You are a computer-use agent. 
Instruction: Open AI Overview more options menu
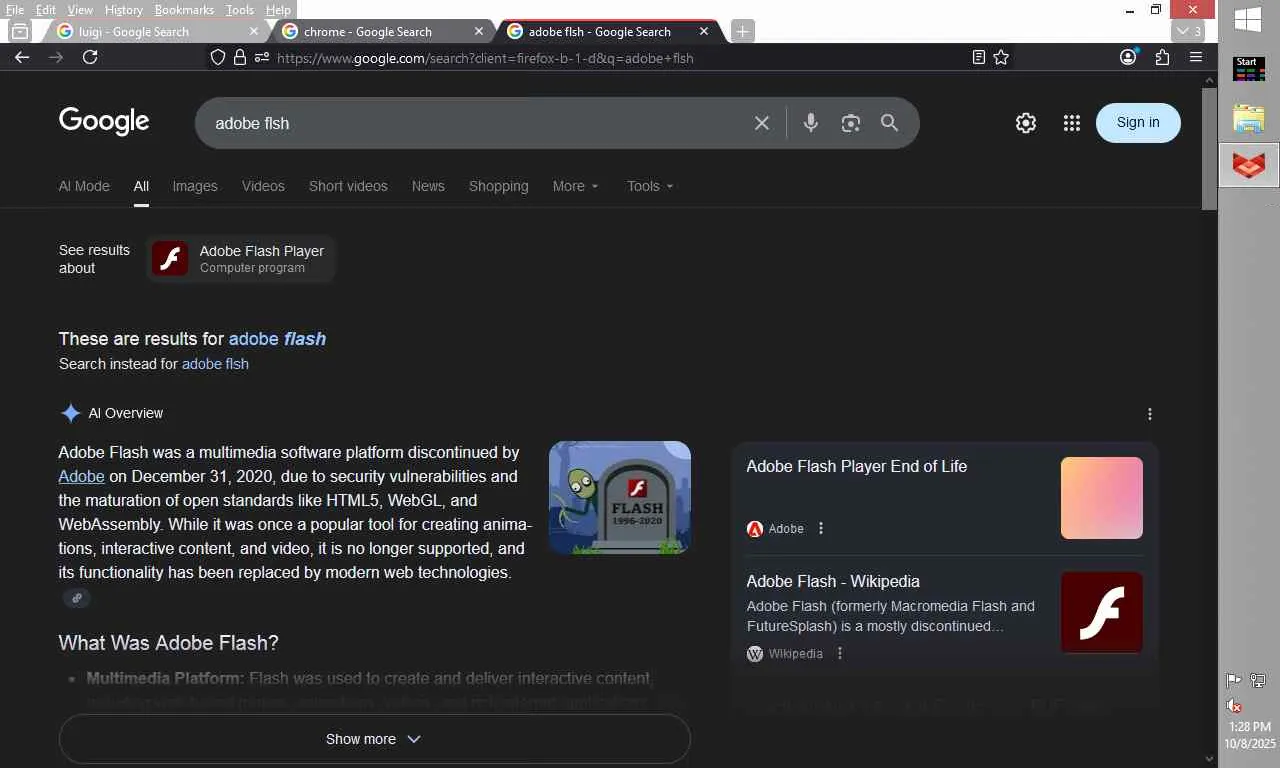pos(1150,414)
